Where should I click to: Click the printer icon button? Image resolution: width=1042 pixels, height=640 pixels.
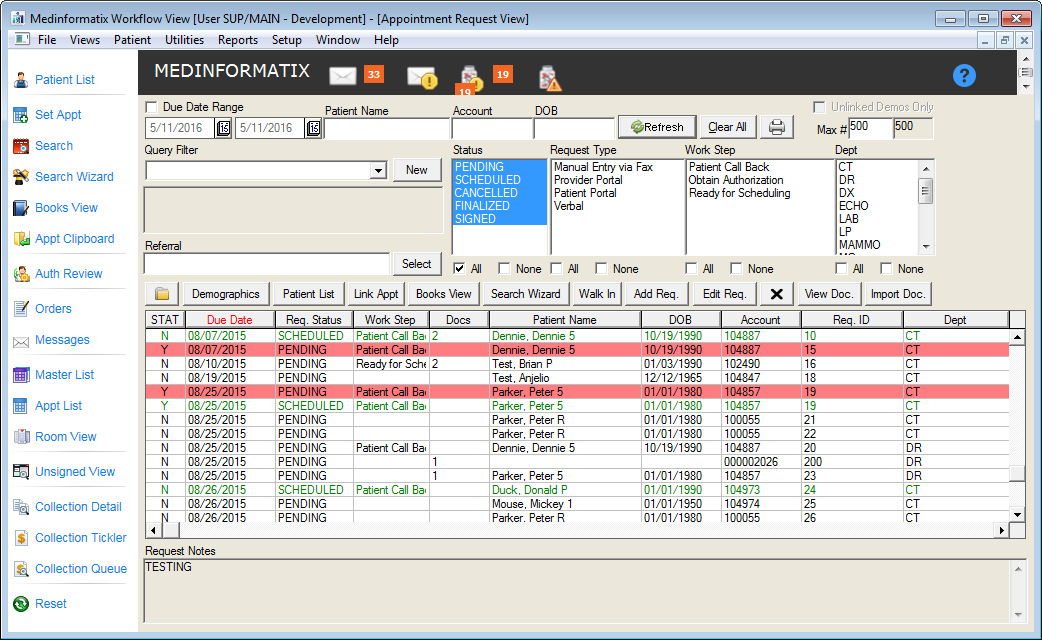[x=776, y=126]
